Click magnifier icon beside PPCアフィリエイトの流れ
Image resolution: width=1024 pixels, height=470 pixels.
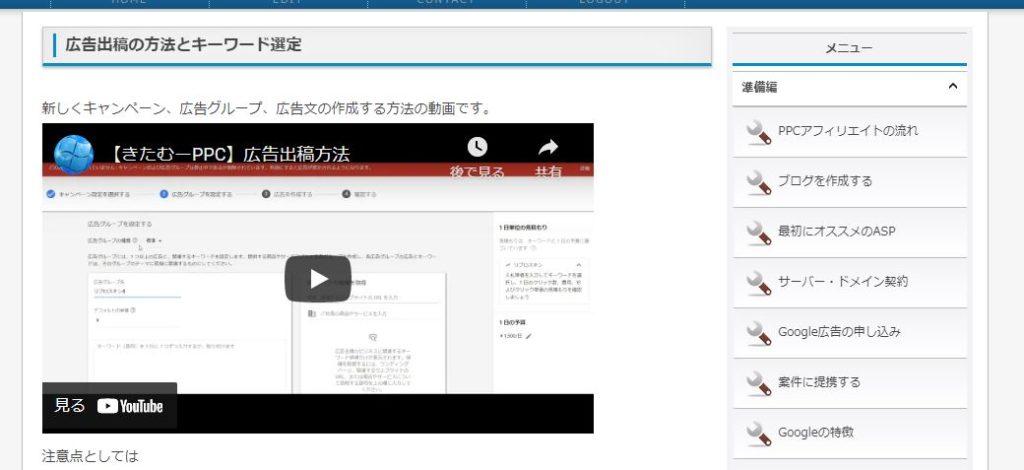click(759, 130)
